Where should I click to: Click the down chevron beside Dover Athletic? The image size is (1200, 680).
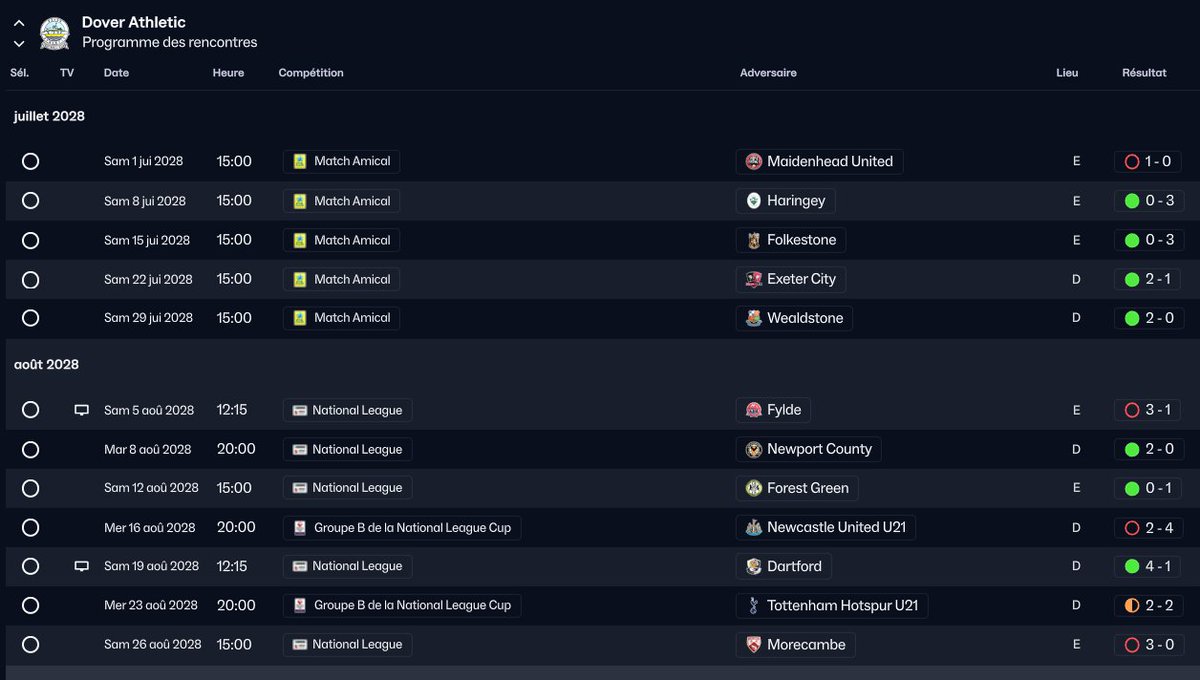point(19,44)
